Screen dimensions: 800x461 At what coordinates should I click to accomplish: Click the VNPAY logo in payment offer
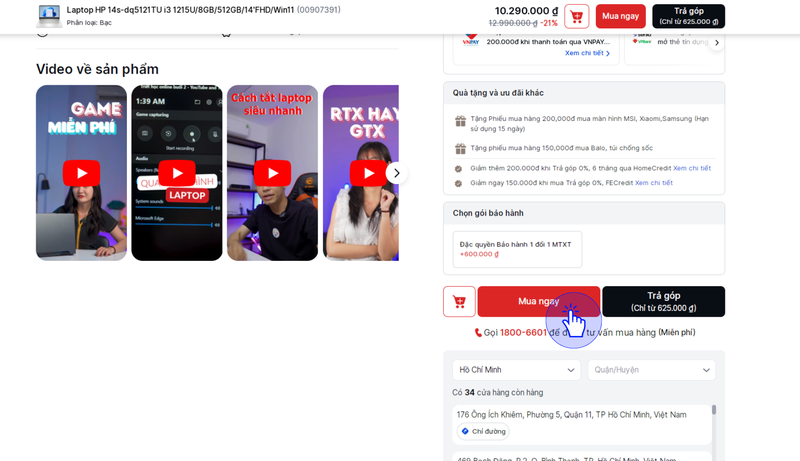pyautogui.click(x=470, y=40)
